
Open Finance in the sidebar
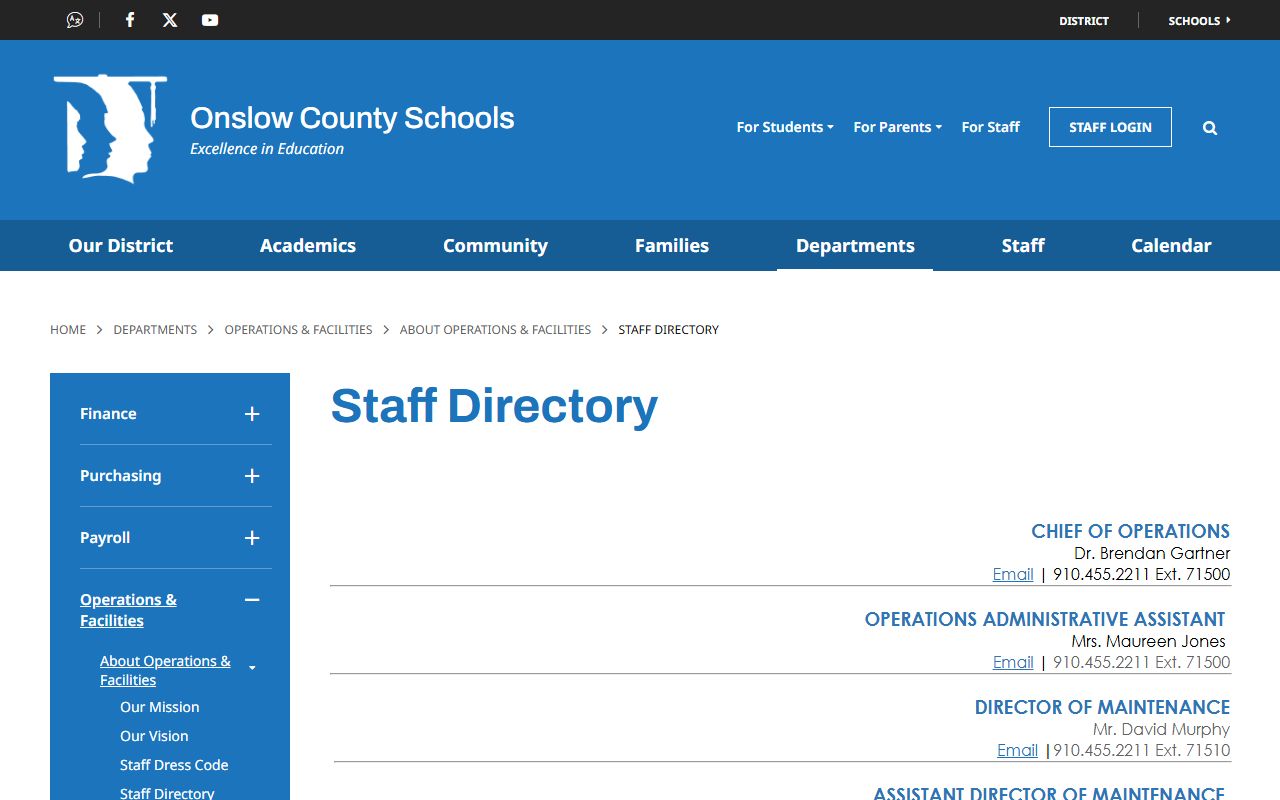click(108, 414)
